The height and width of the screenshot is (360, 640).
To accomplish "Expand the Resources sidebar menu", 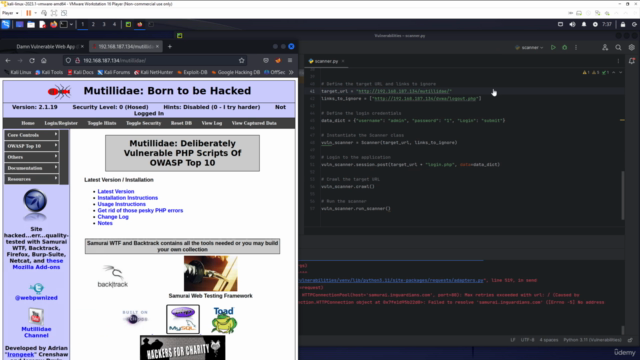I will coord(32,179).
